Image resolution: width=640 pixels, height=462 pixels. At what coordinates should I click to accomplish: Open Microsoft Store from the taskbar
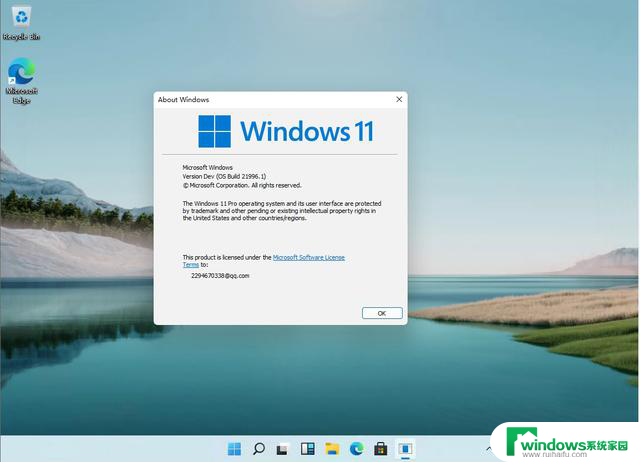pyautogui.click(x=381, y=449)
